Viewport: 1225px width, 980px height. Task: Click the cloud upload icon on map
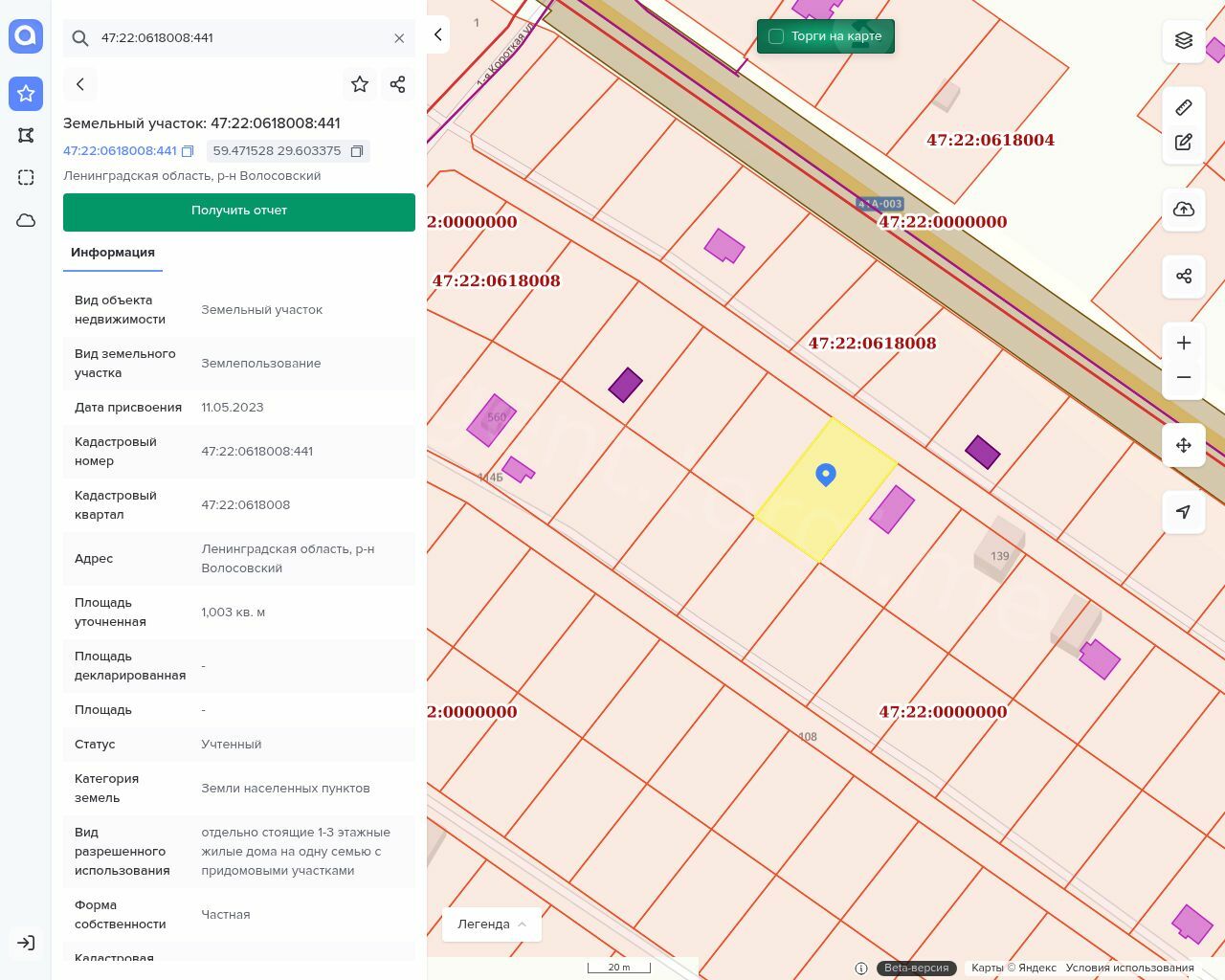(1184, 210)
